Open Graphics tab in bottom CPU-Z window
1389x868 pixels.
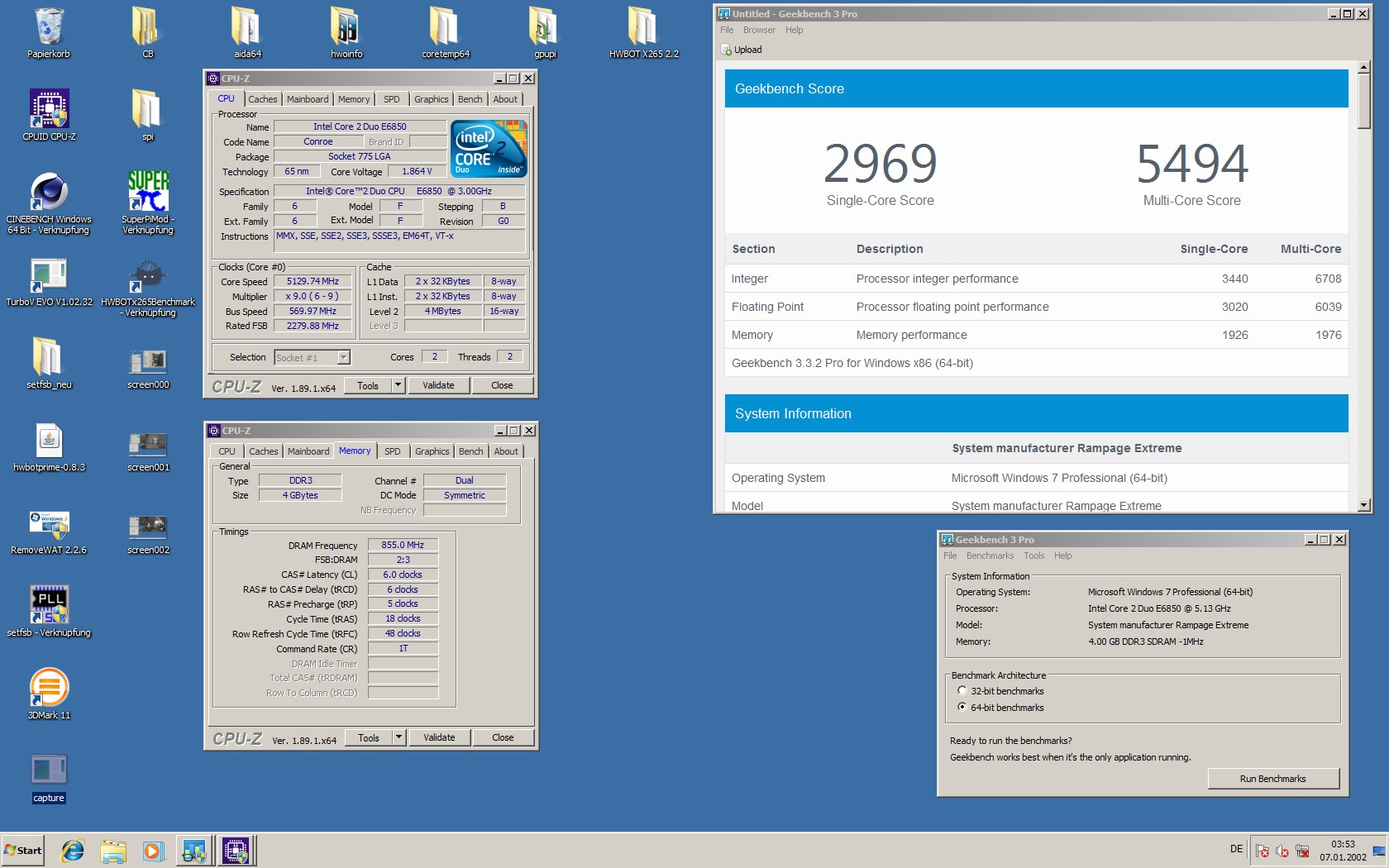click(x=432, y=451)
